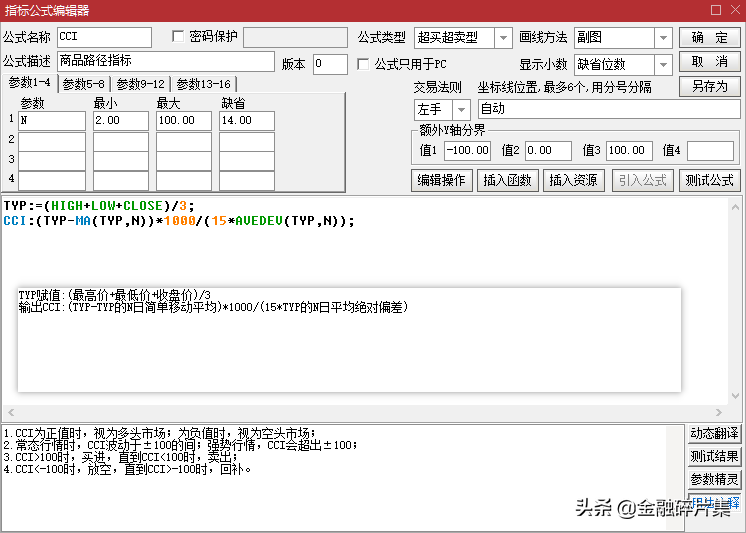Image resolution: width=746 pixels, height=533 pixels.
Task: Open the 显示小数 dropdown
Action: coord(663,64)
